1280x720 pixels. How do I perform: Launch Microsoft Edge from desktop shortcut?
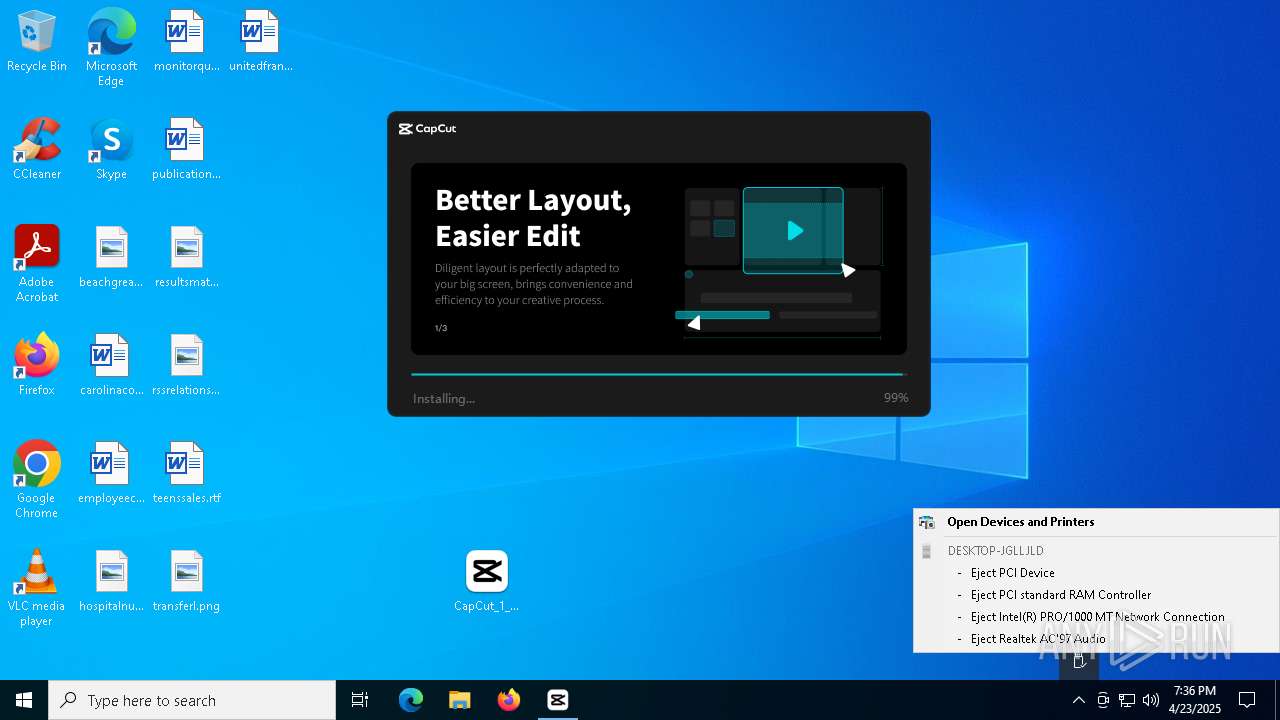pos(111,48)
